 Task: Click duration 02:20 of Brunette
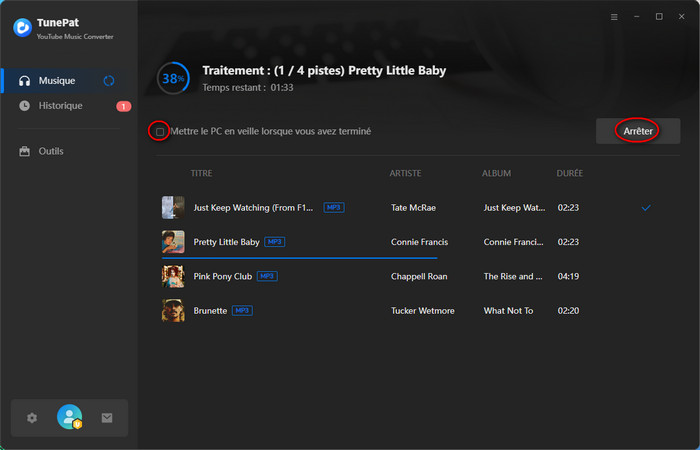(568, 311)
